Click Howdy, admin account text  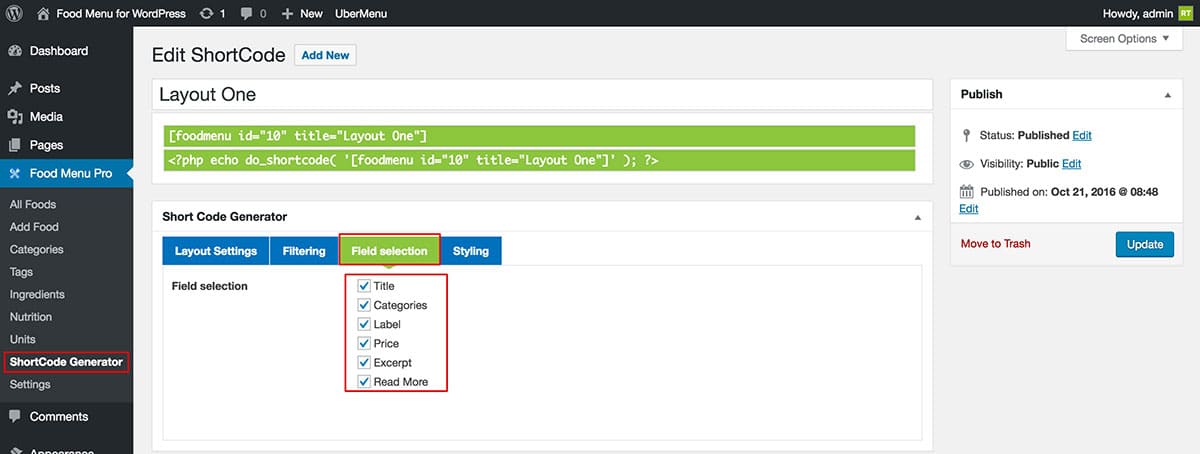coord(1136,14)
